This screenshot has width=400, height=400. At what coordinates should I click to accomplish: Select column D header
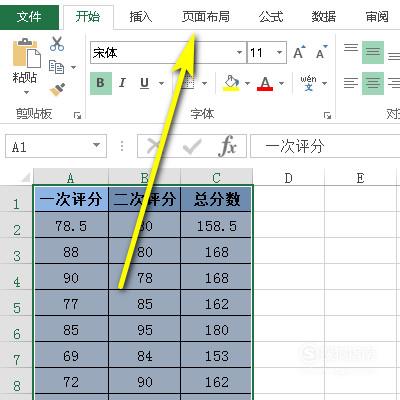pos(289,177)
